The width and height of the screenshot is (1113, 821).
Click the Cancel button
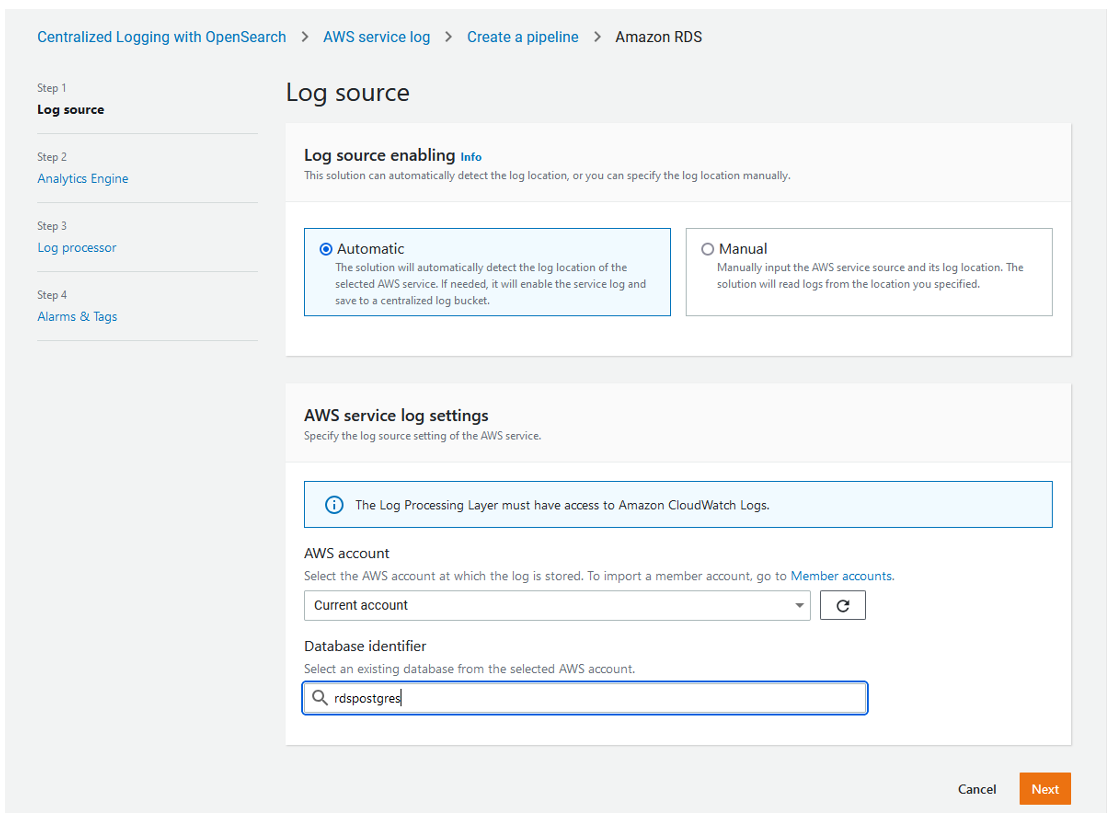coord(977,789)
